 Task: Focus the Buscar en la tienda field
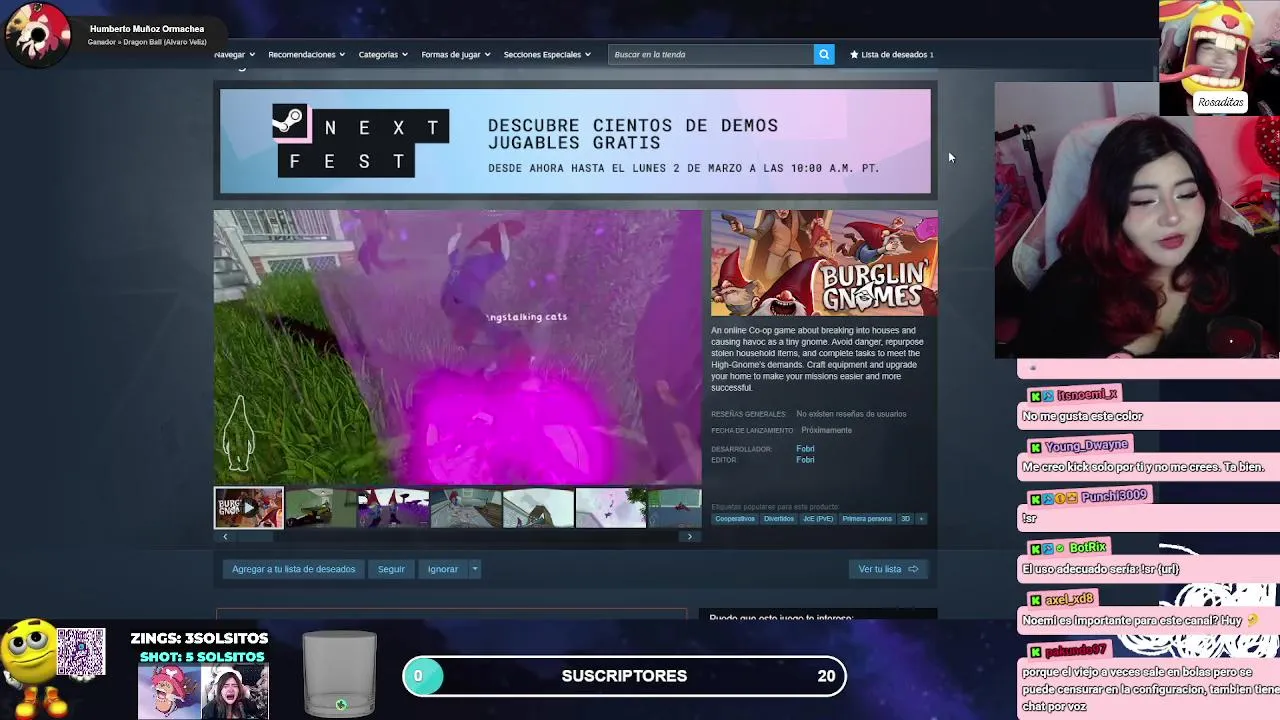click(711, 54)
